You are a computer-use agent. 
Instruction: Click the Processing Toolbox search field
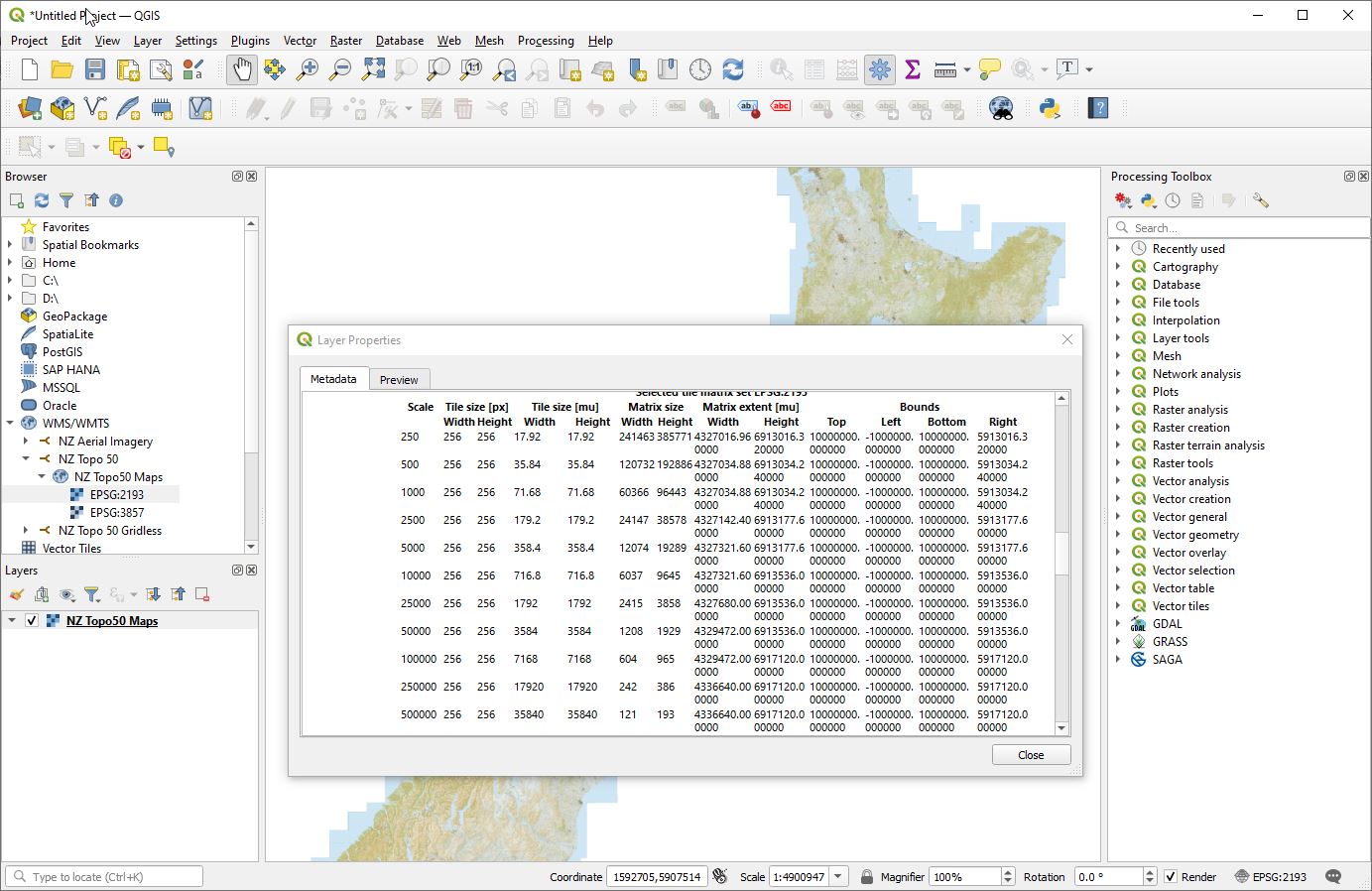[1239, 227]
